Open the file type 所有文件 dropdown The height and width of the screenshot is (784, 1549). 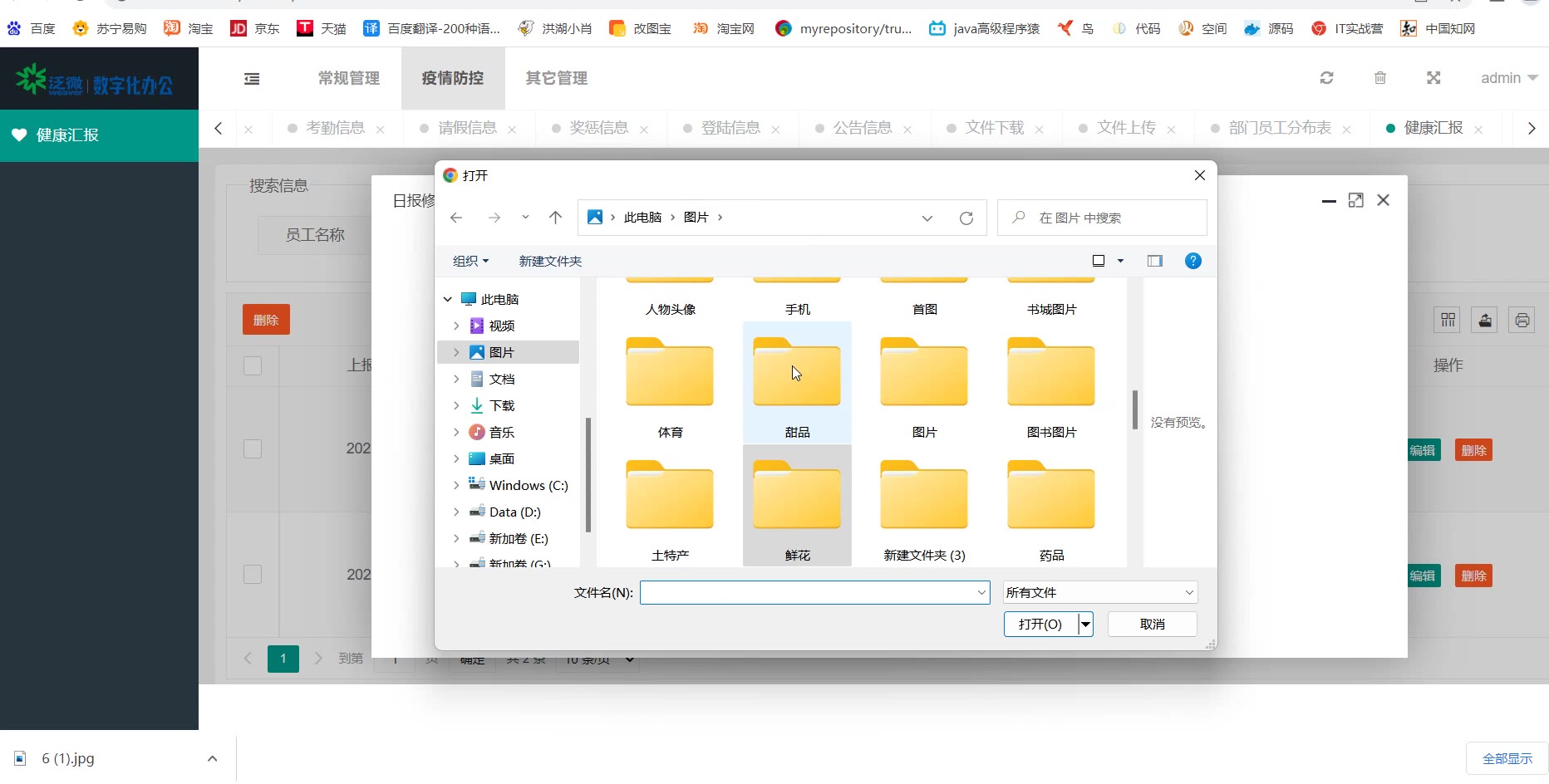pyautogui.click(x=1099, y=592)
